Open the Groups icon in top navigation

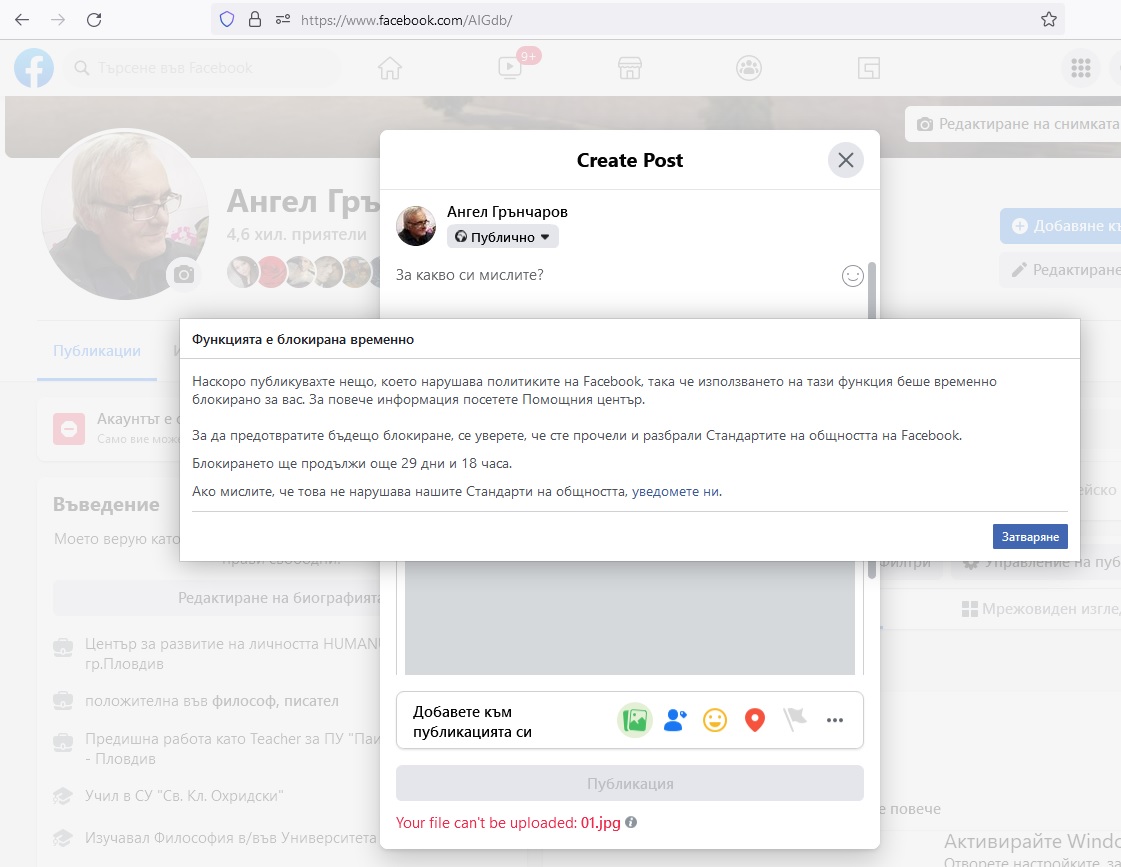pos(749,68)
